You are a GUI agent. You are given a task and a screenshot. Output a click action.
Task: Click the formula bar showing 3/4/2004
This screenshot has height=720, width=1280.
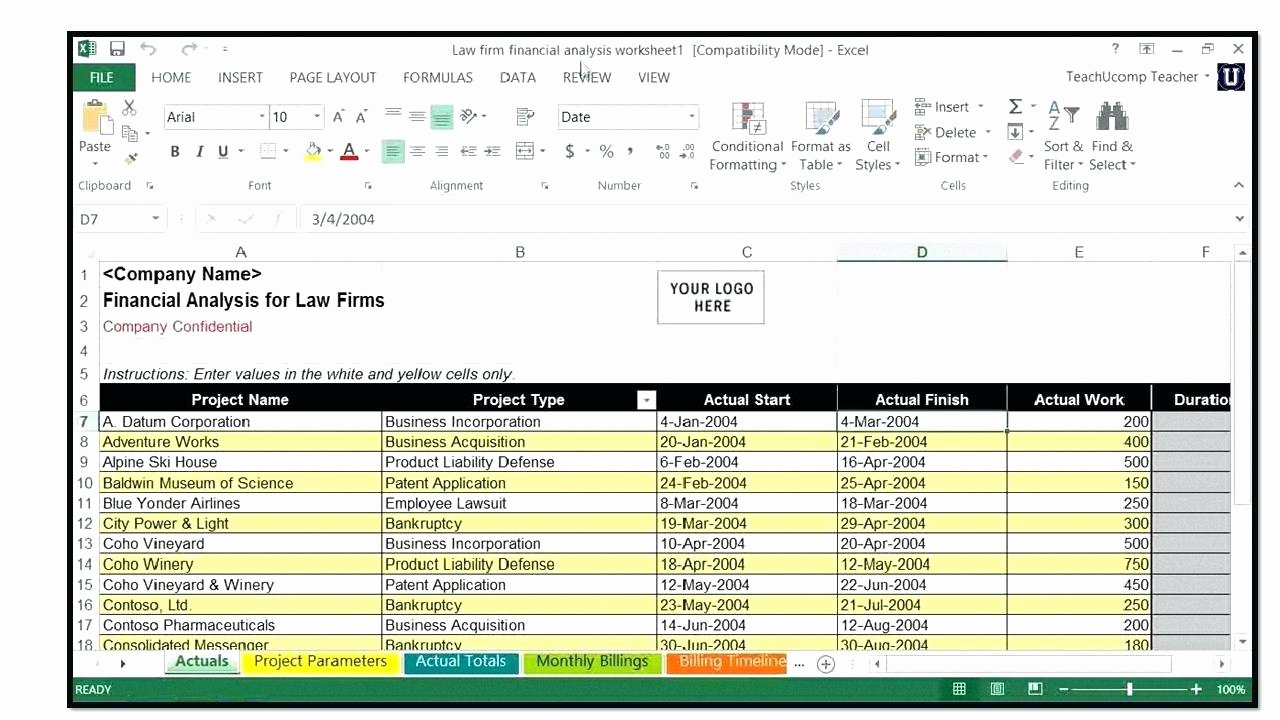point(765,218)
